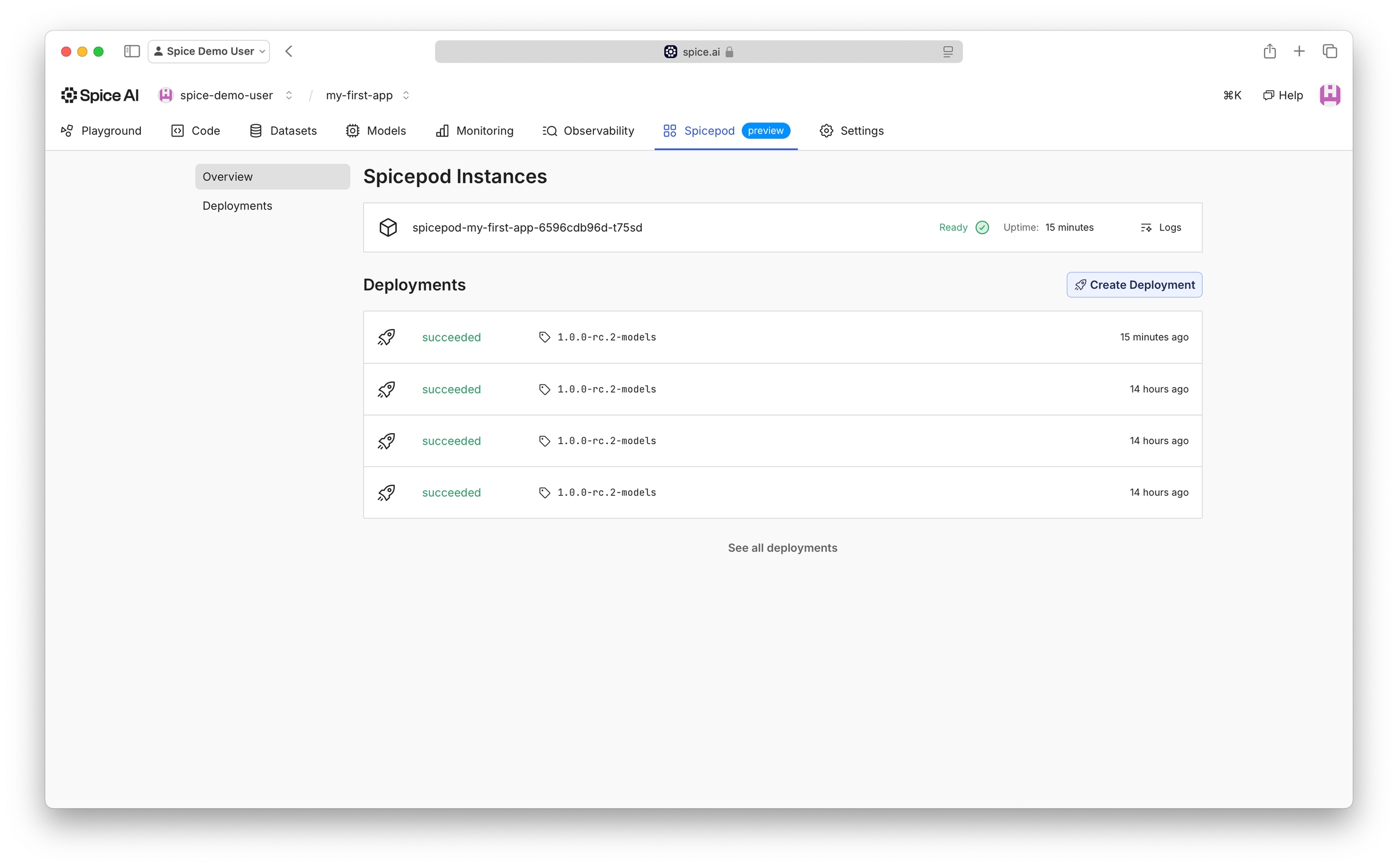Follow the See all deployments link
This screenshot has height=868, width=1398.
782,548
